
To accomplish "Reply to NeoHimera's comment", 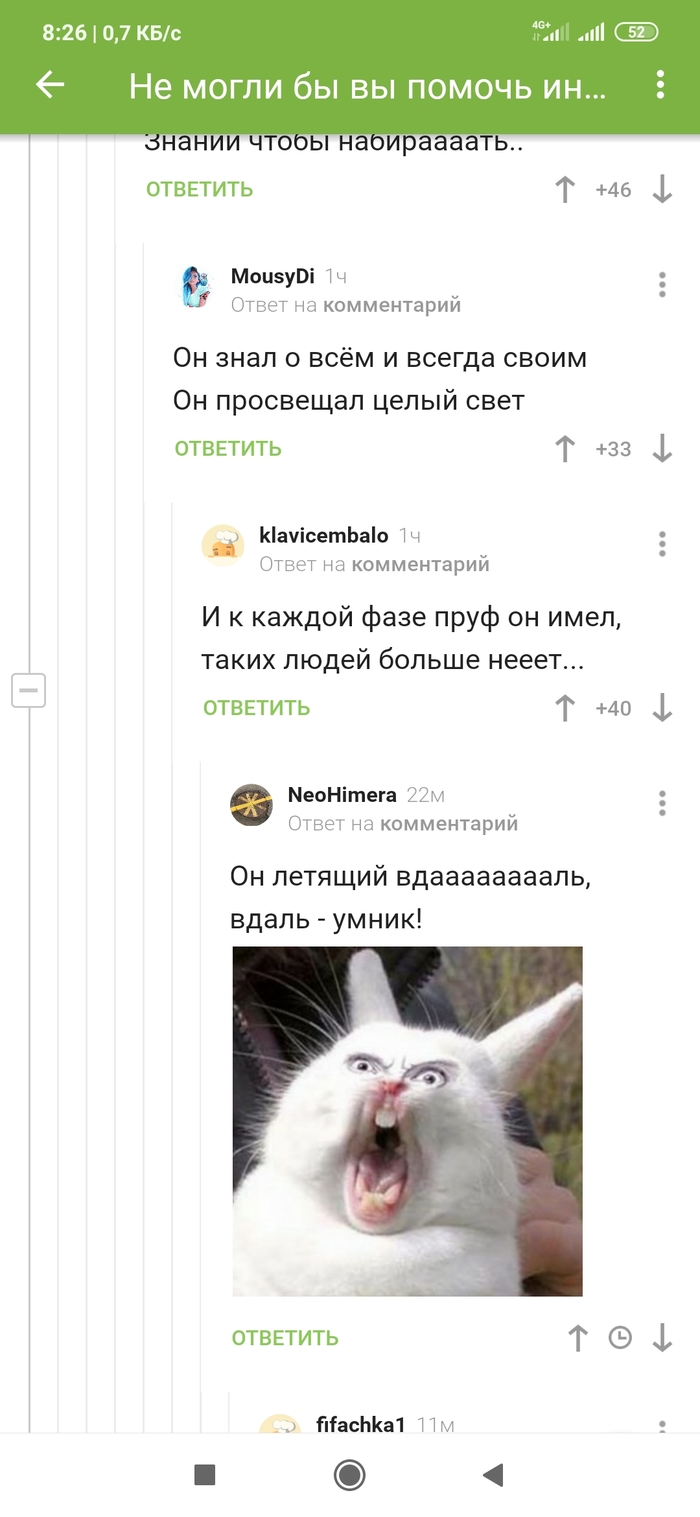I will point(285,1338).
